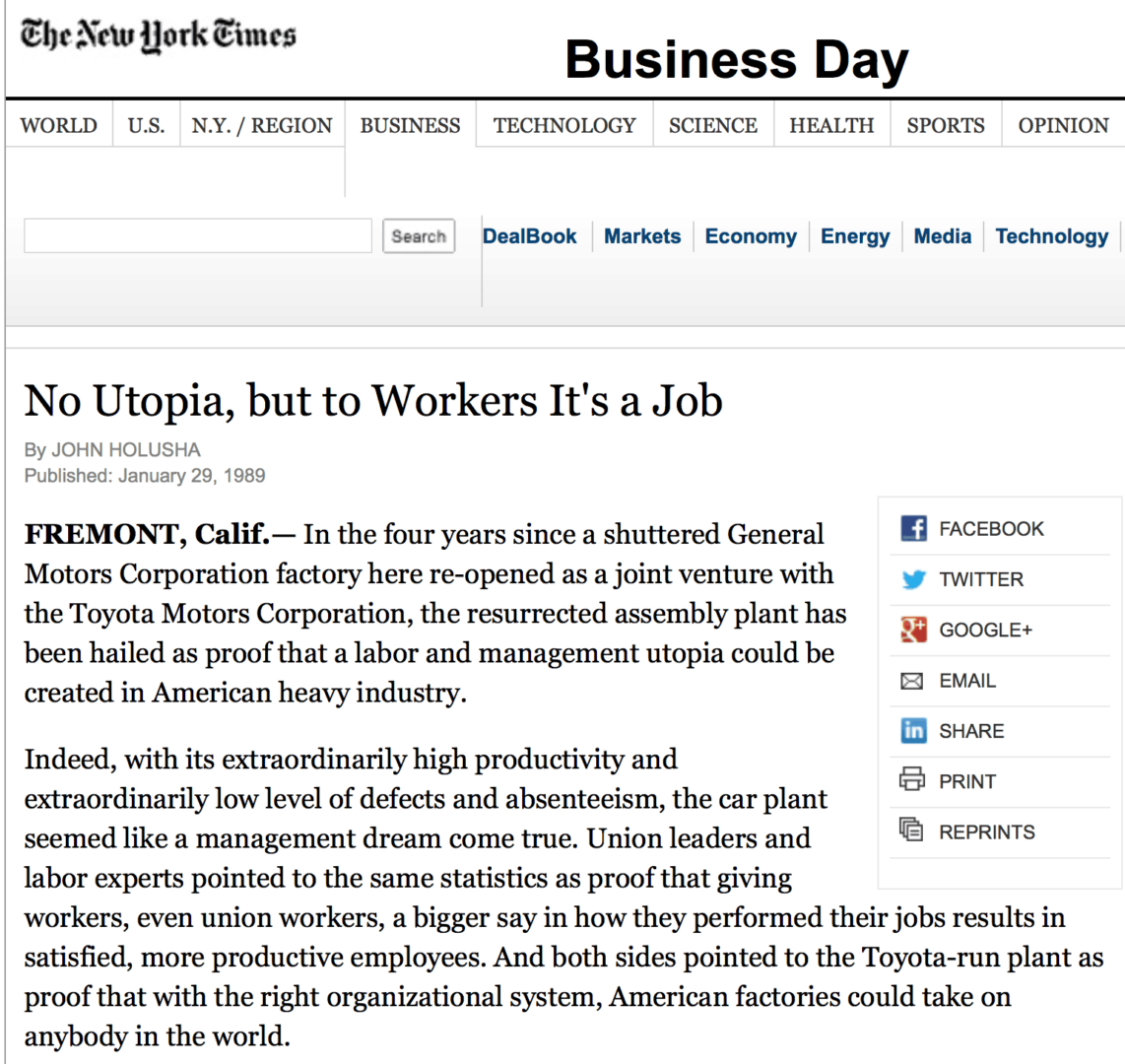Open the DealBook subsection link
Screen dimensions: 1125x1064
tap(530, 236)
